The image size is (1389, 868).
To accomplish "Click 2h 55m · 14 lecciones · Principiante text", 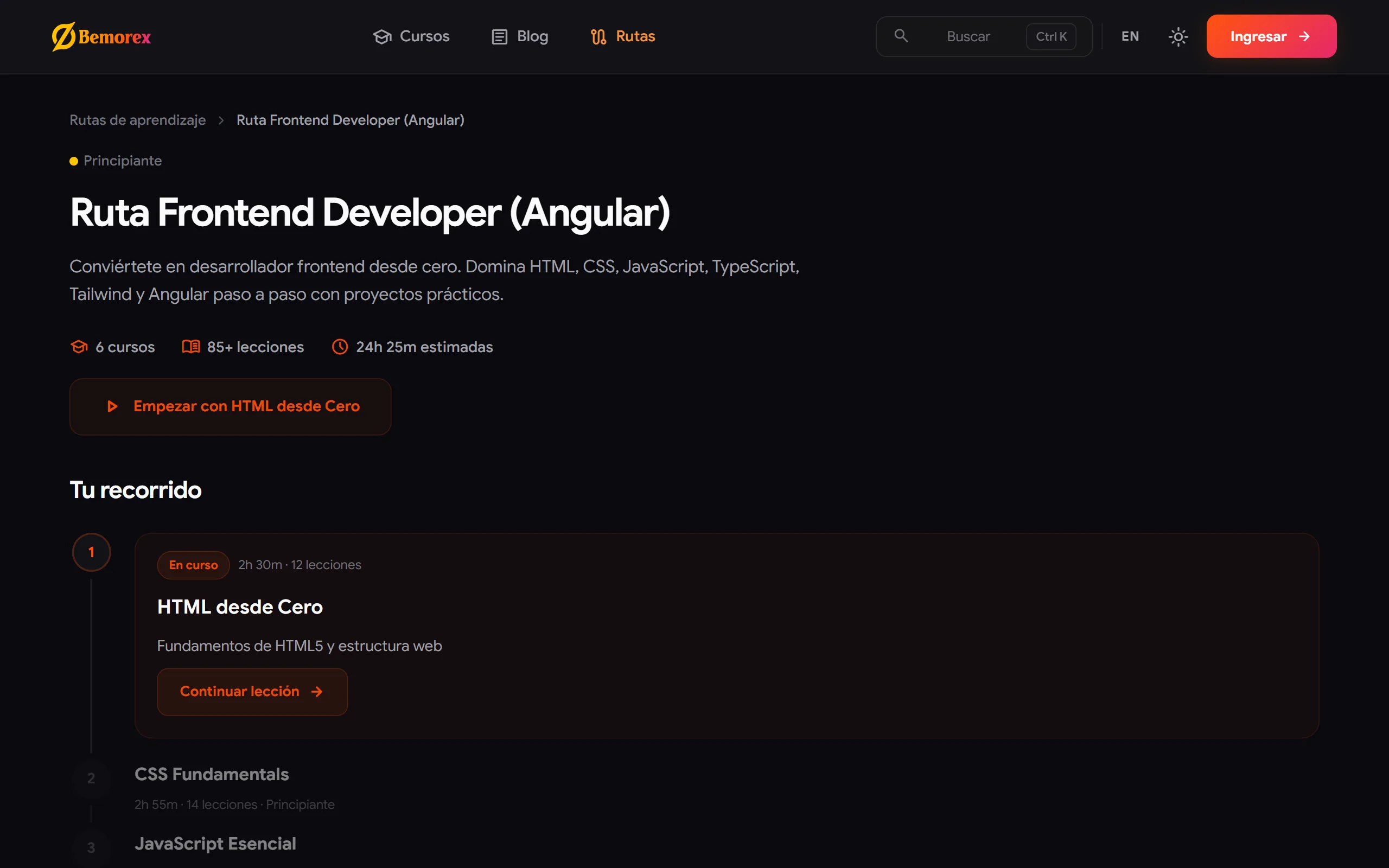I will (x=235, y=805).
